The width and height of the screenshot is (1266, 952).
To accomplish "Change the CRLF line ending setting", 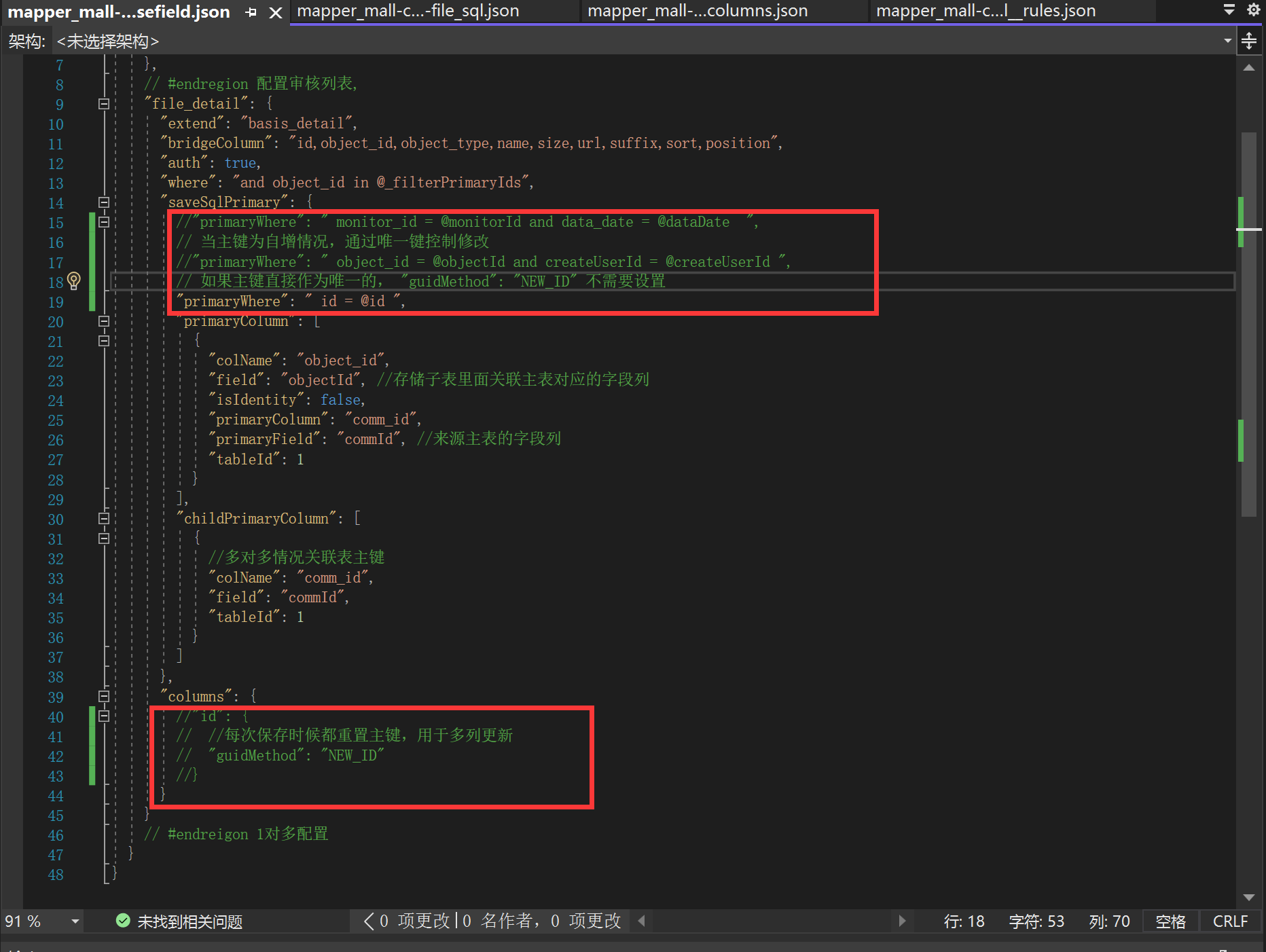I will 1231,921.
